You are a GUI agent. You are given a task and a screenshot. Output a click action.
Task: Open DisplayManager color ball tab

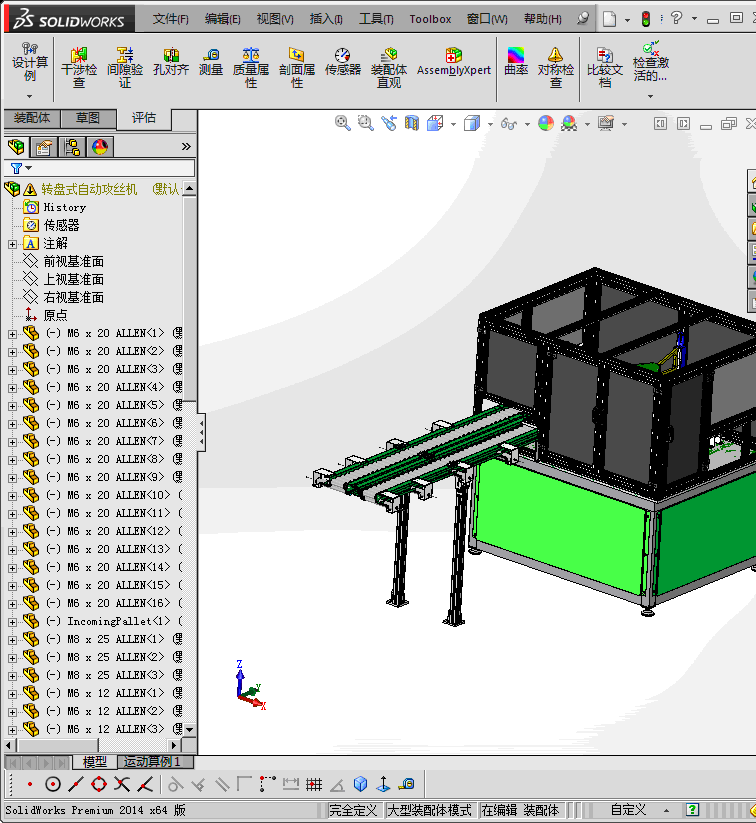pyautogui.click(x=100, y=147)
